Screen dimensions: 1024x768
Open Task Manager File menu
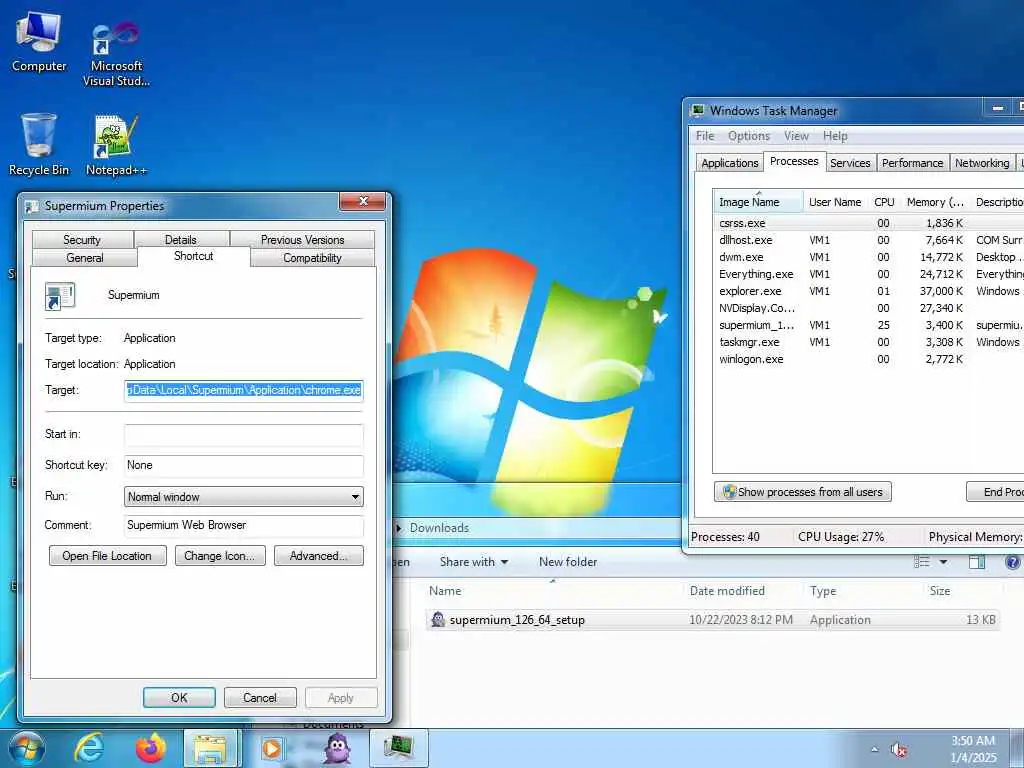pos(705,136)
